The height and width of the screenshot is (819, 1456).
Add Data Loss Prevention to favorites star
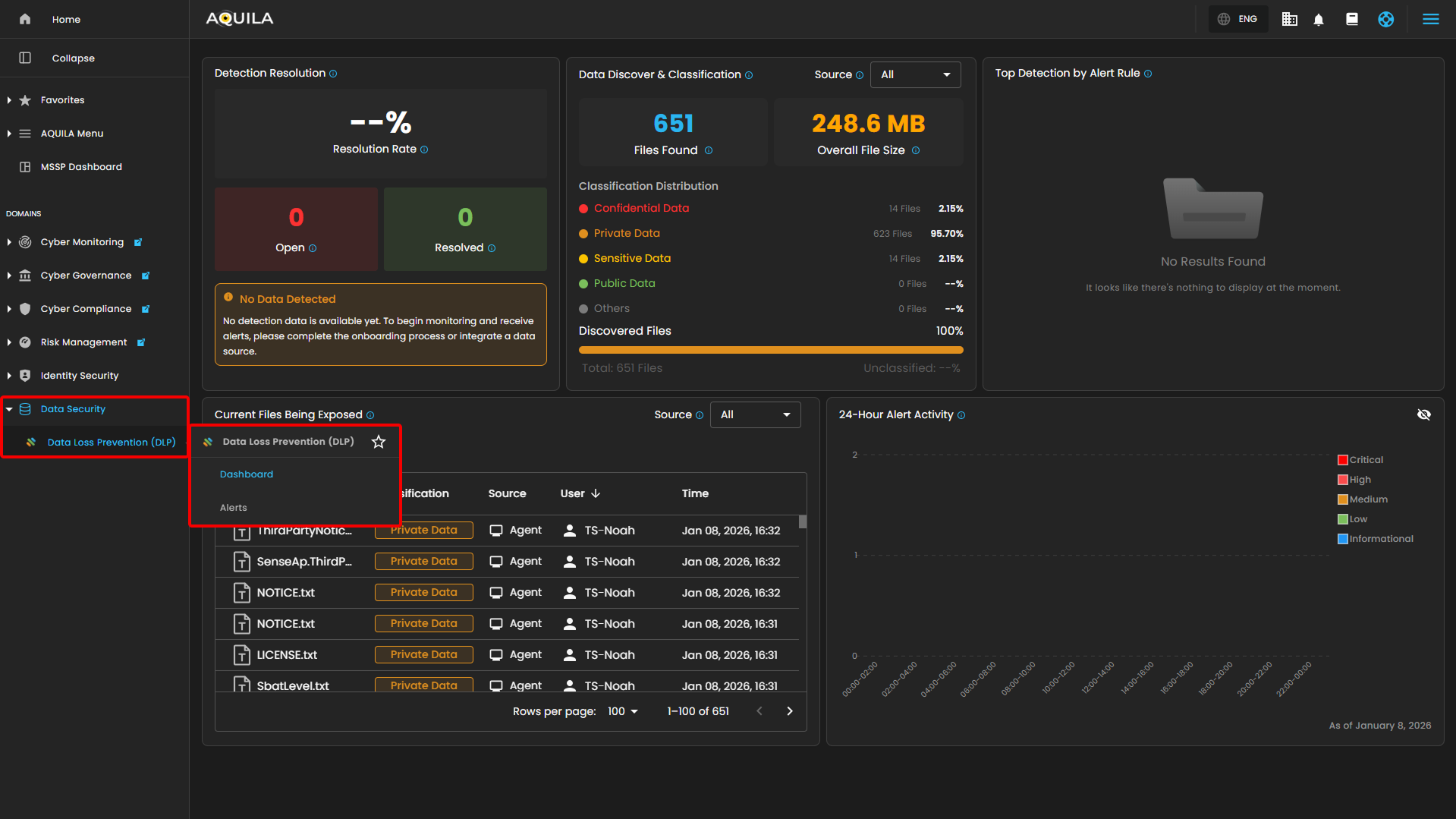pyautogui.click(x=379, y=442)
